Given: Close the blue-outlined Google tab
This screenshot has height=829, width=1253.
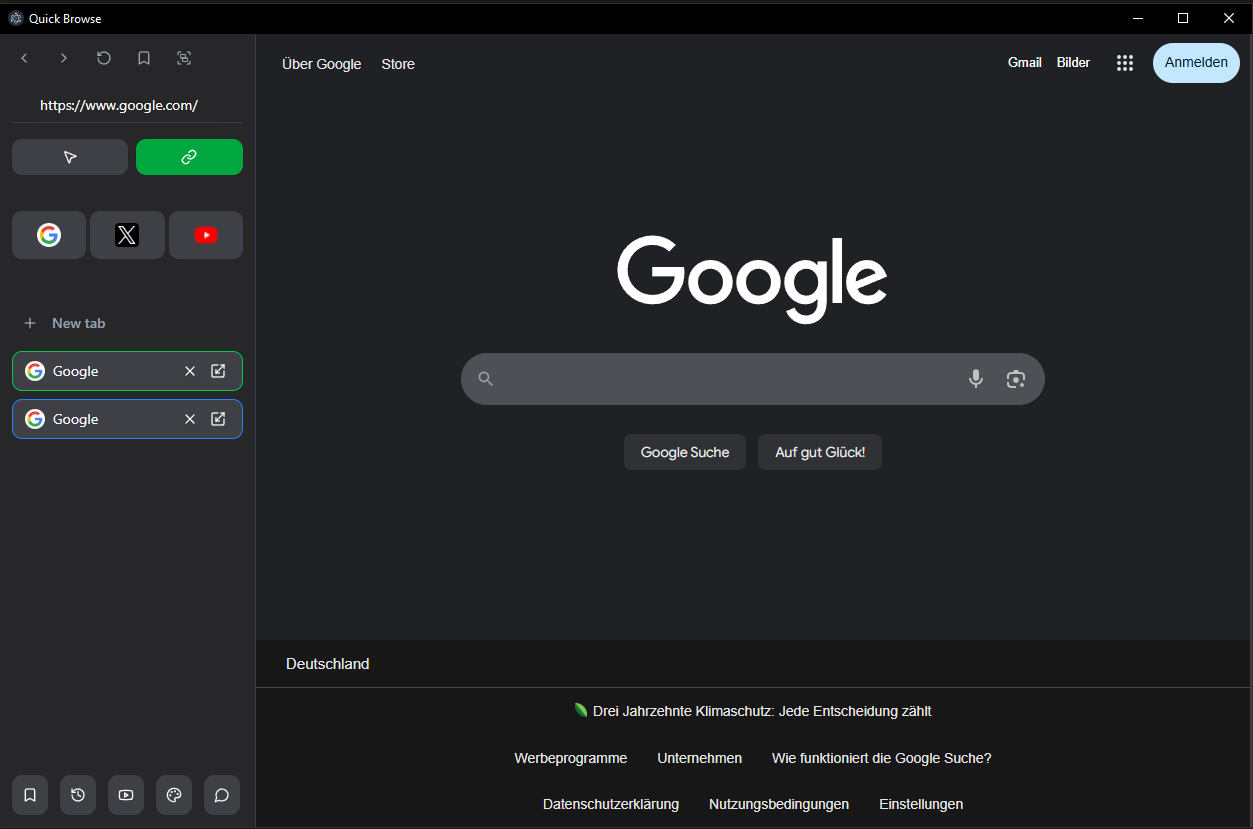Looking at the screenshot, I should tap(190, 419).
